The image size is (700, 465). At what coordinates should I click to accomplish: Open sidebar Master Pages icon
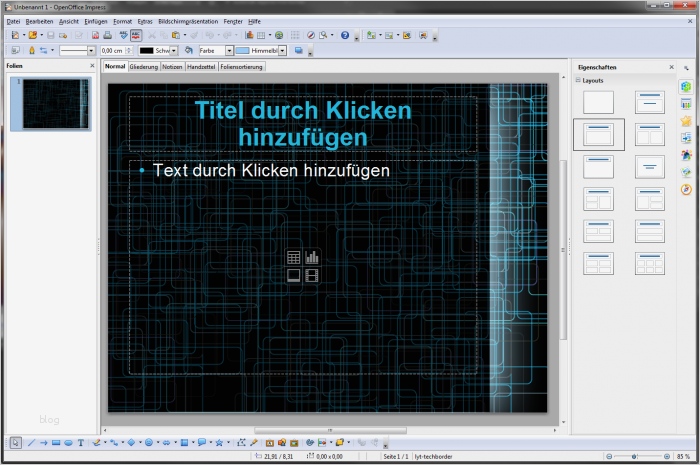click(686, 104)
